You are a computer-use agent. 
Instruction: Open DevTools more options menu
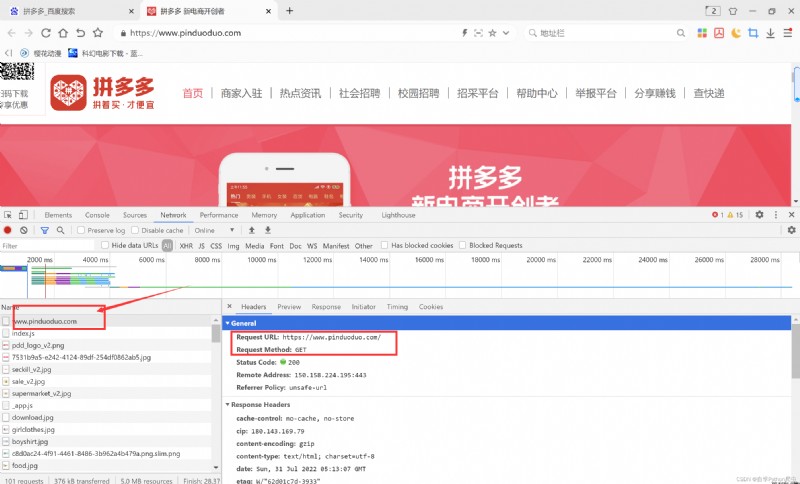coord(776,215)
